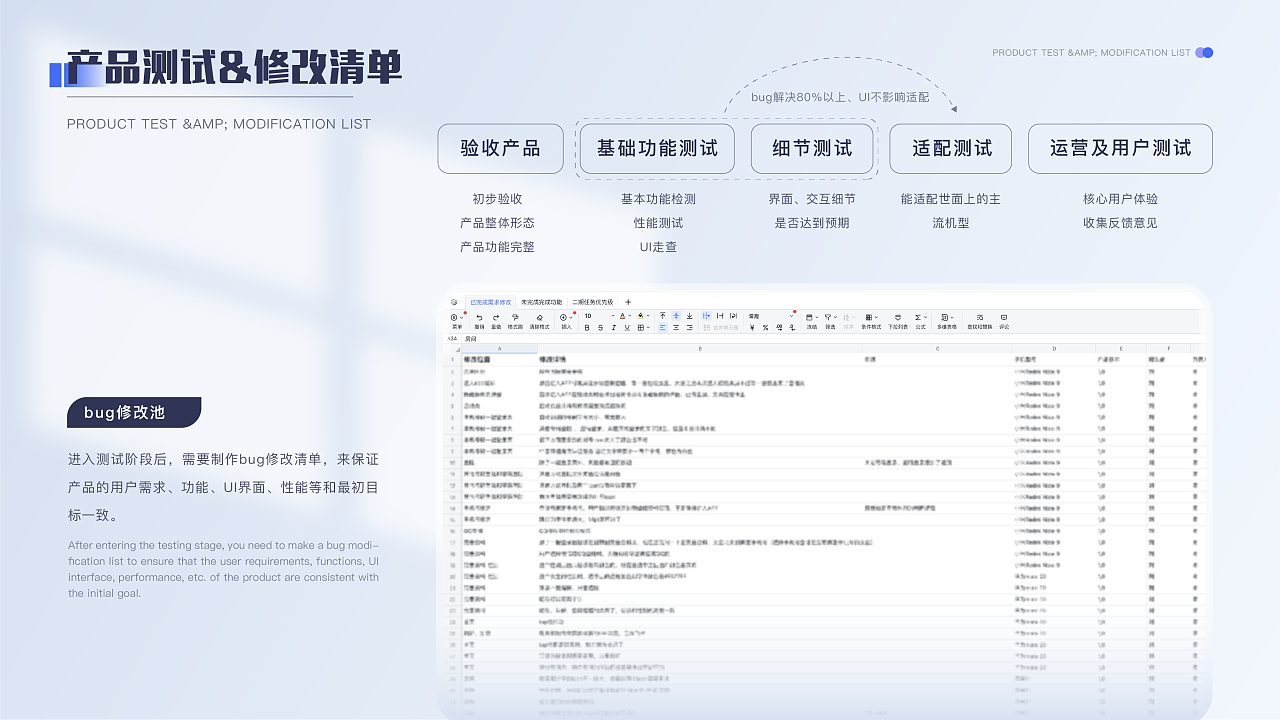
Task: Toggle underline formatting
Action: pos(627,328)
